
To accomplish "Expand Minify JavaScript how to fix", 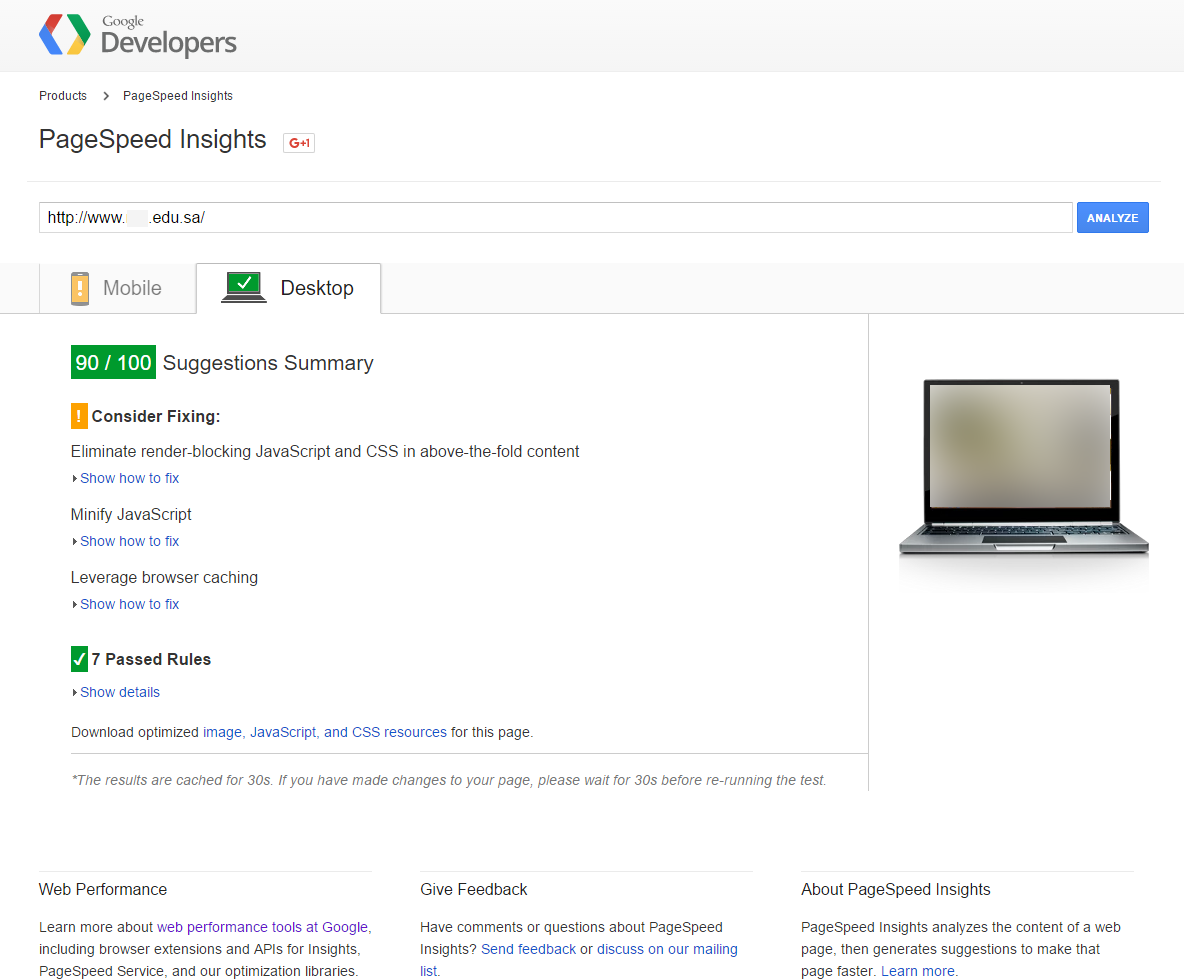I will 129,541.
